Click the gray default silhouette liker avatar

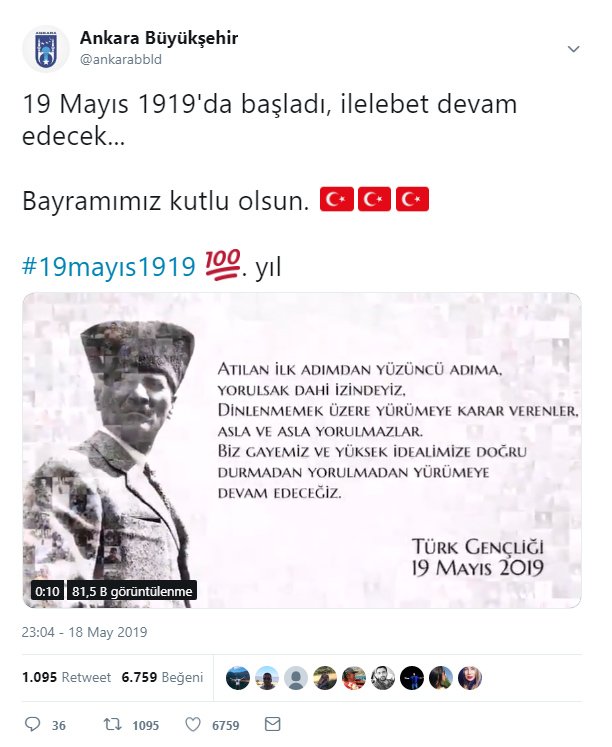click(x=296, y=678)
